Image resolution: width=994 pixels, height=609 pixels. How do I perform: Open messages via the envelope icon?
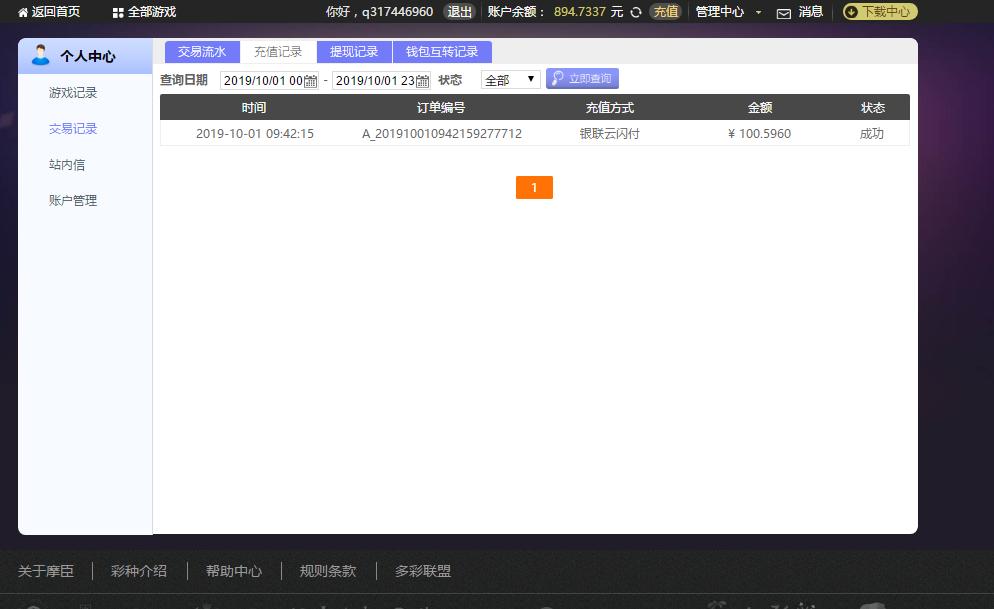784,13
